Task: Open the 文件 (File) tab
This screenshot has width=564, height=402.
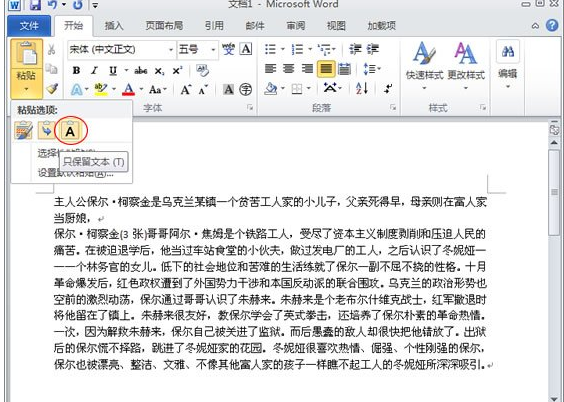Action: [x=29, y=26]
